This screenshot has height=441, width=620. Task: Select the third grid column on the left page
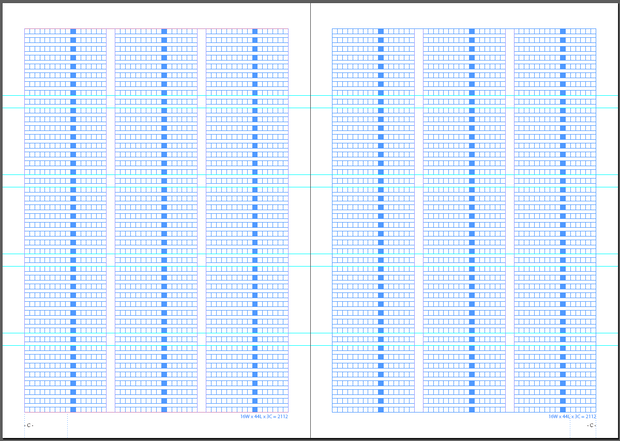247,220
